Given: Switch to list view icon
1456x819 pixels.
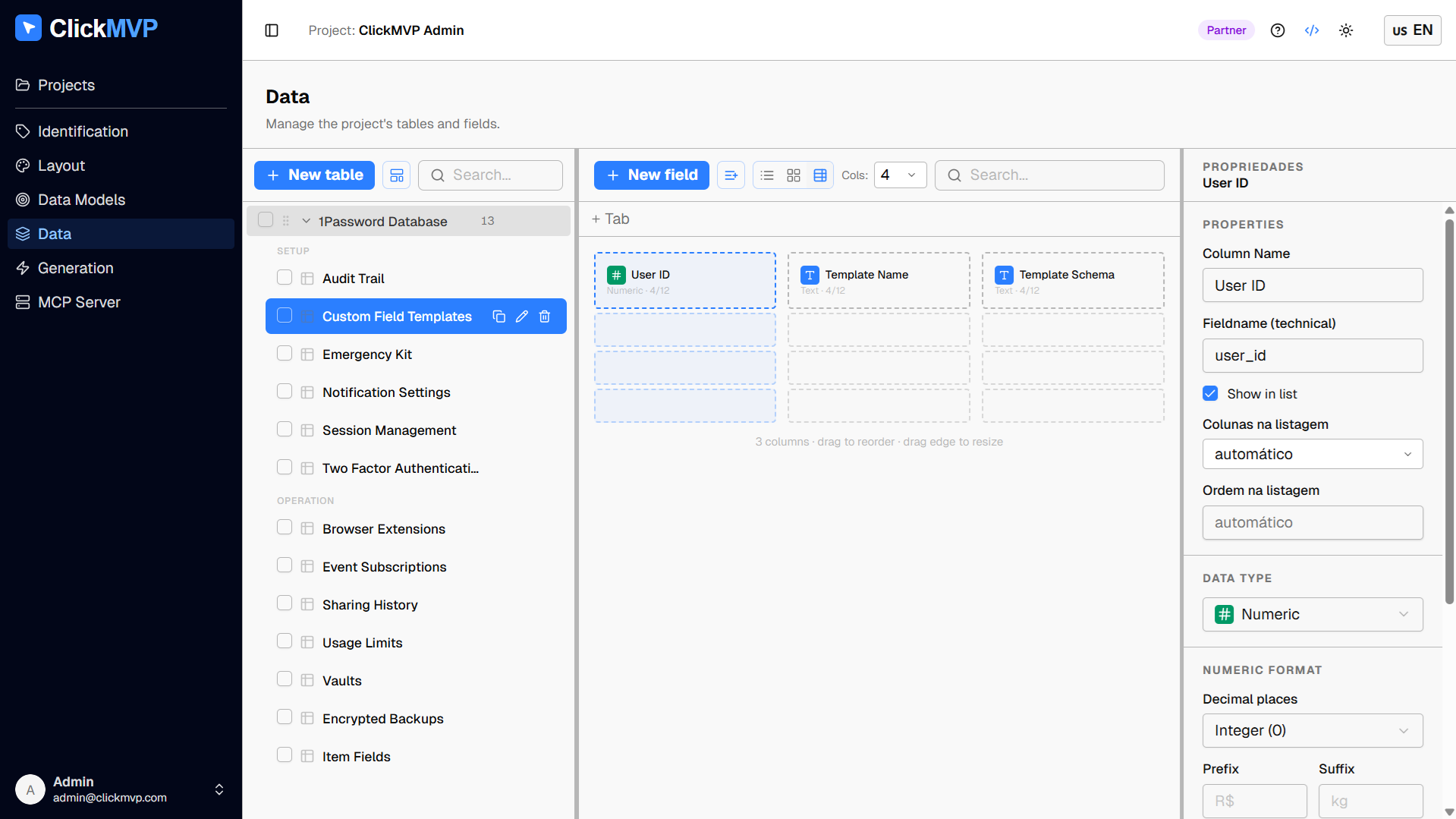Looking at the screenshot, I should coord(767,175).
